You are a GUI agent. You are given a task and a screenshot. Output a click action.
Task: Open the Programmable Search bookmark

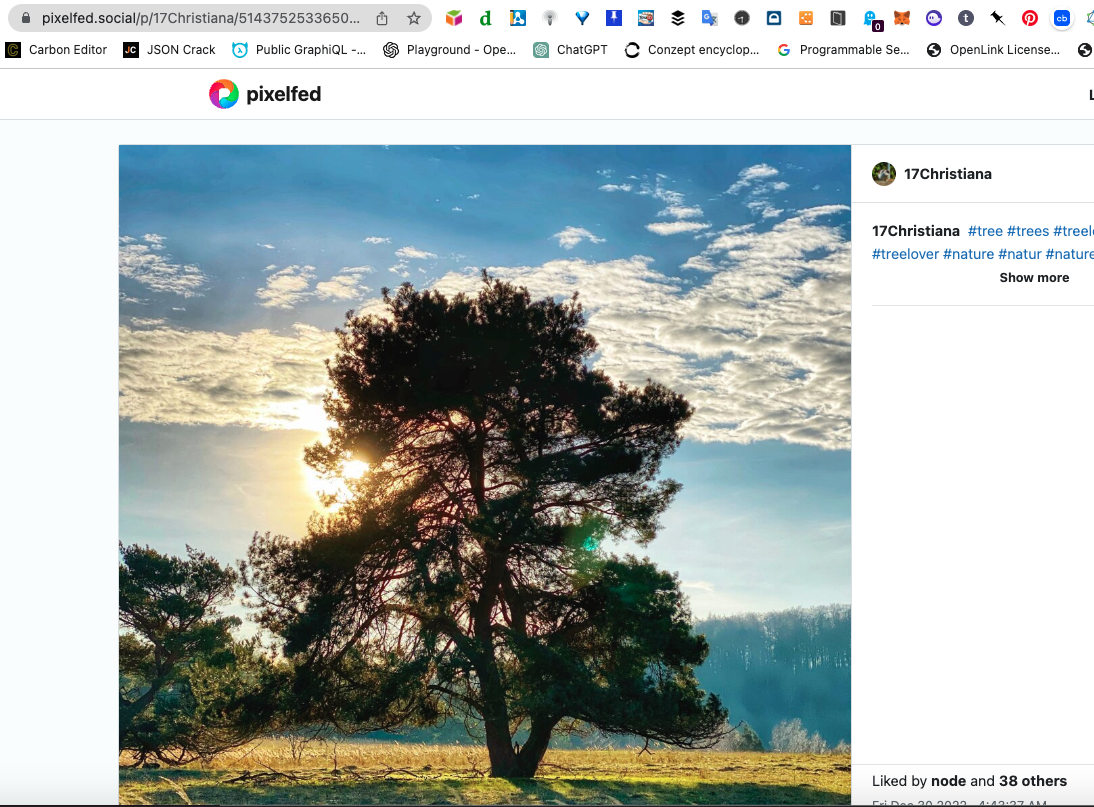(843, 50)
